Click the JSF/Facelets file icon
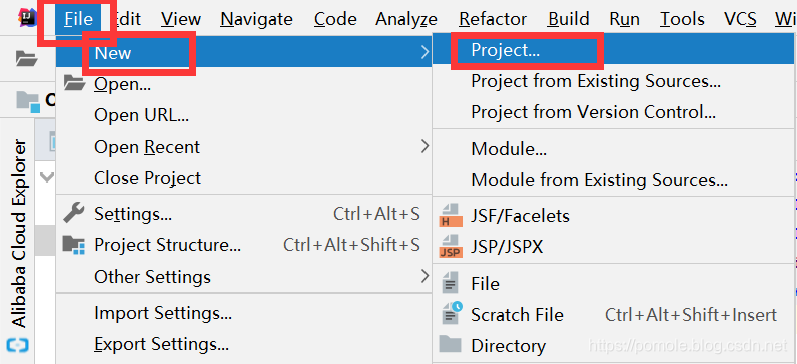 pos(451,216)
